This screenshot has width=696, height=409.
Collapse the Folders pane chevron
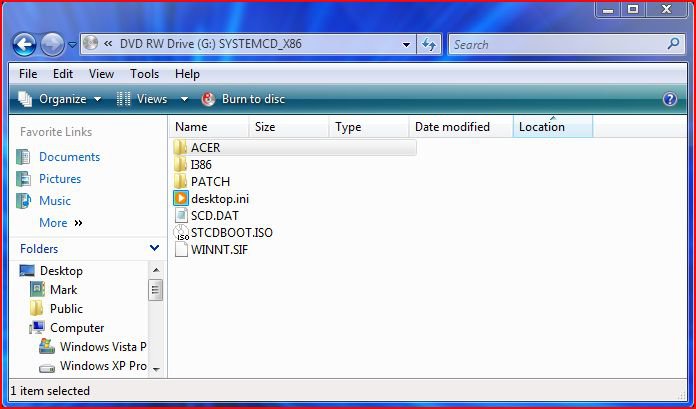(154, 248)
